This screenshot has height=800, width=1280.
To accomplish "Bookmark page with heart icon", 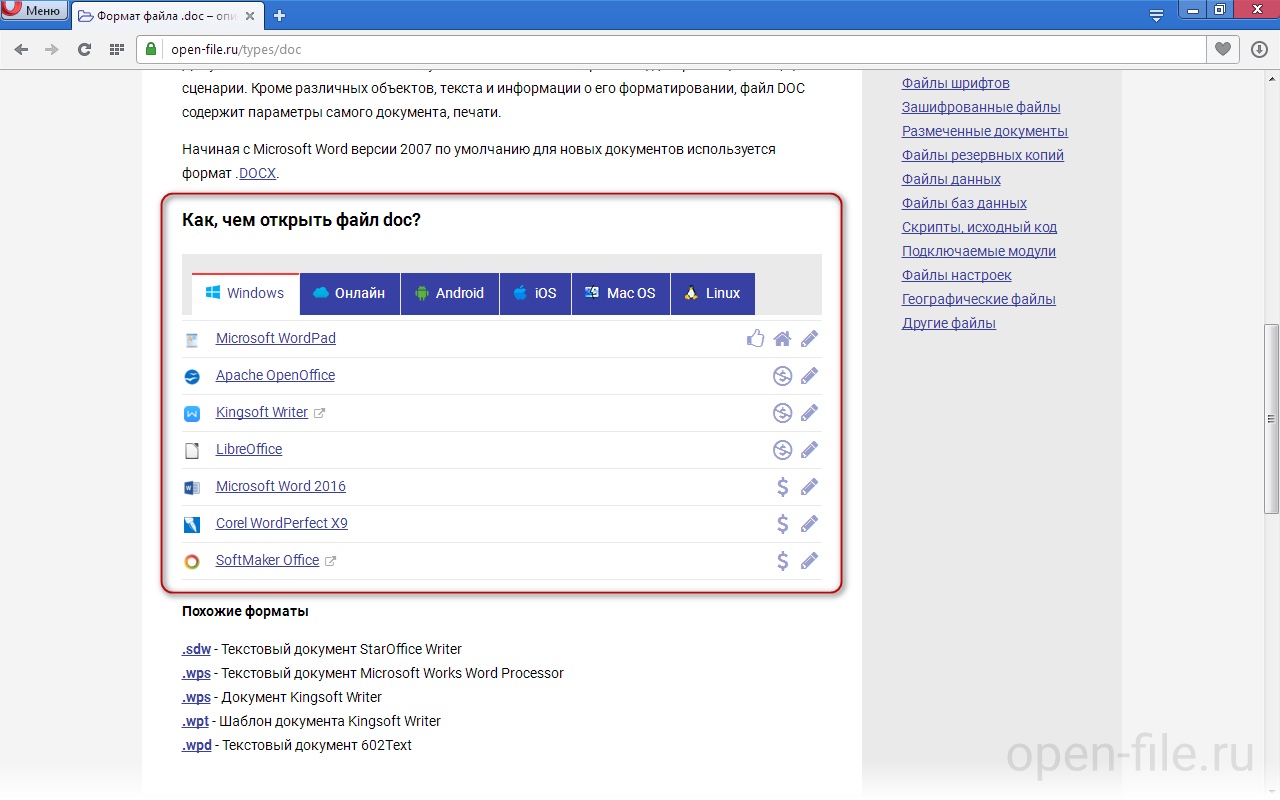I will (x=1222, y=49).
